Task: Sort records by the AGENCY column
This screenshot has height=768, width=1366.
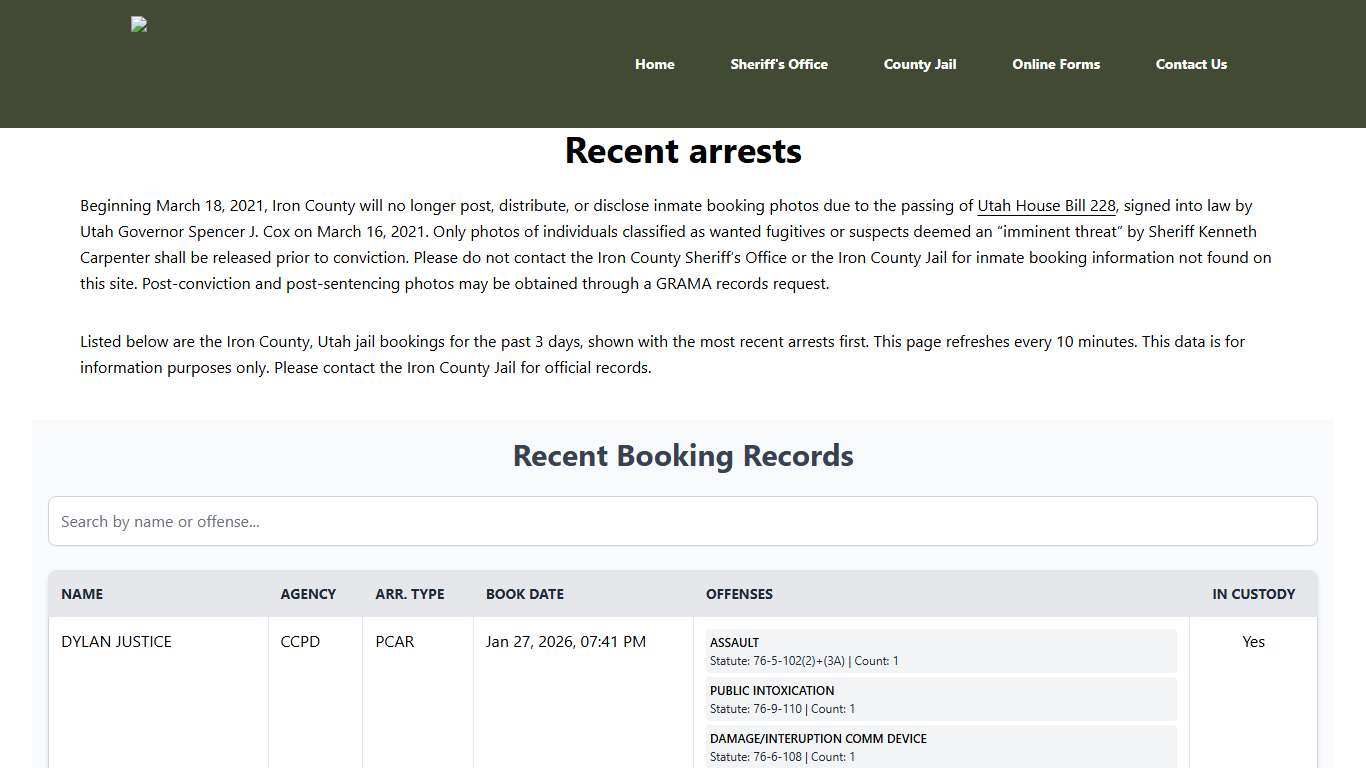Action: click(308, 594)
